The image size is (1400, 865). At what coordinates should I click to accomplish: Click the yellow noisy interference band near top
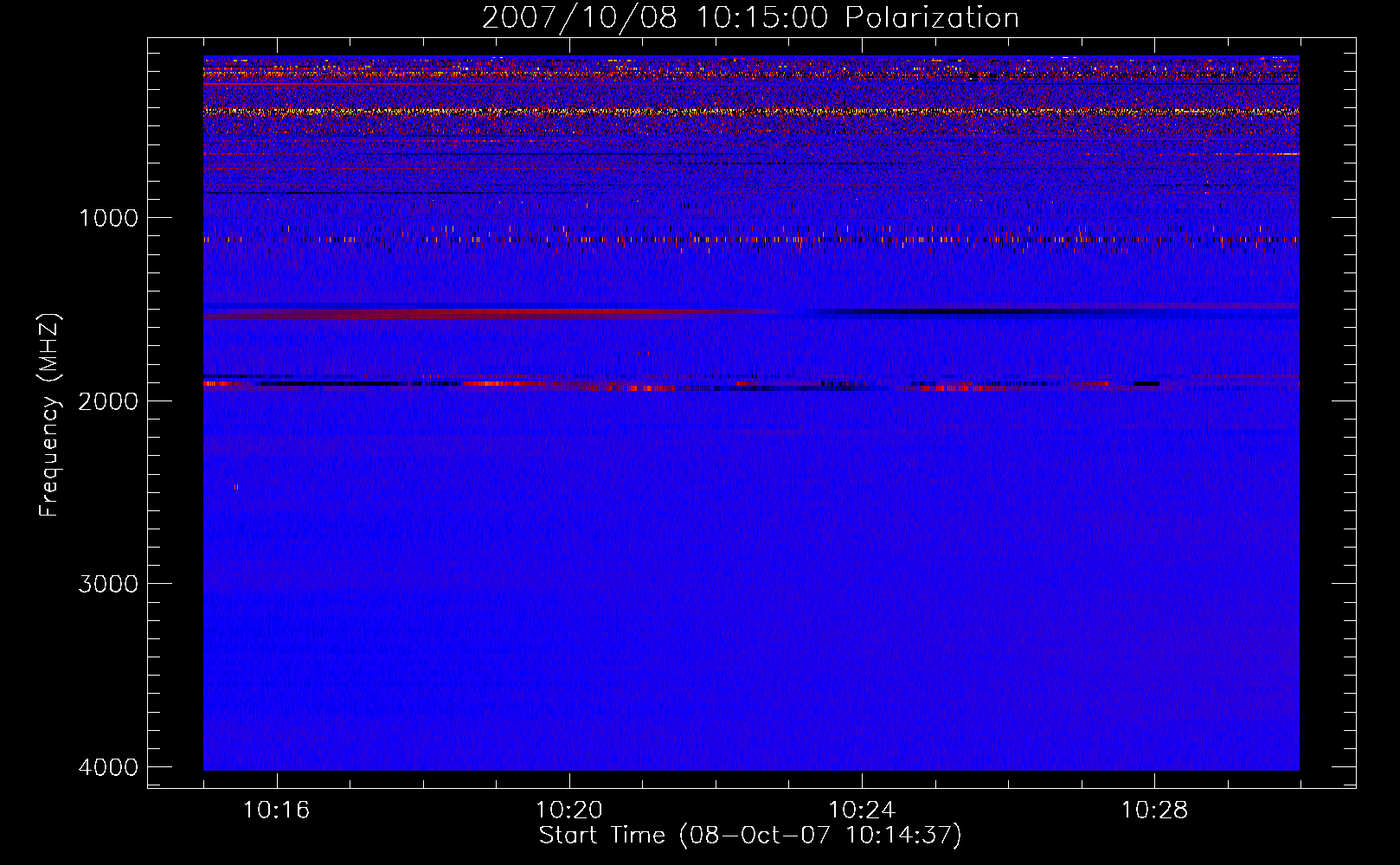click(x=751, y=112)
